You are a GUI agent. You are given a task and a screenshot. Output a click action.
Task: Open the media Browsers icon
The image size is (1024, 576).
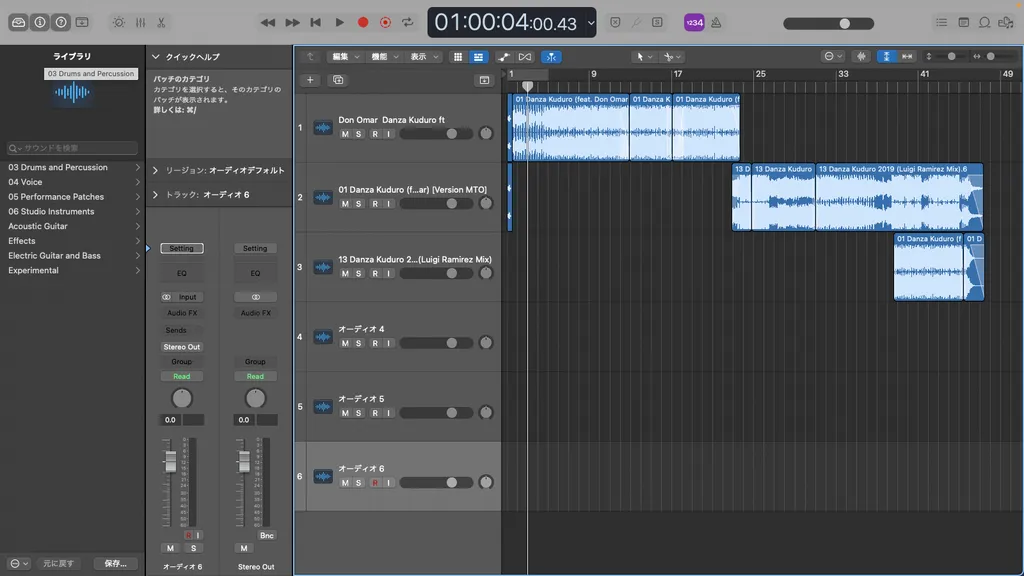1006,22
